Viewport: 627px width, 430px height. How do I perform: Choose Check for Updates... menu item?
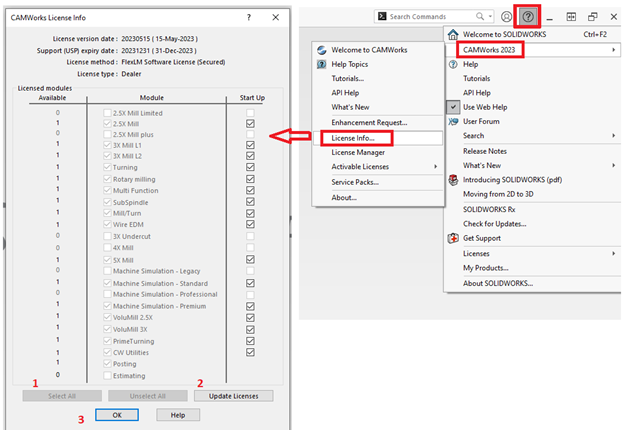pyautogui.click(x=532, y=224)
